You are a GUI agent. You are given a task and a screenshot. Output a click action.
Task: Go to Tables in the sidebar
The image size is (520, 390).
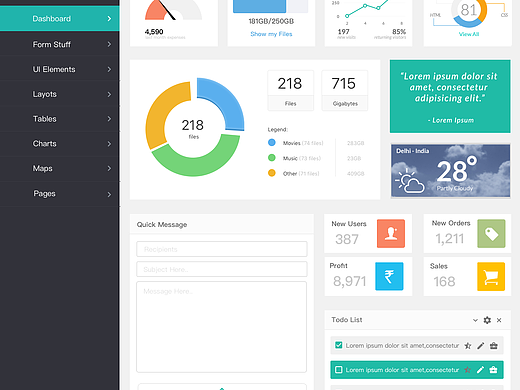coord(60,119)
